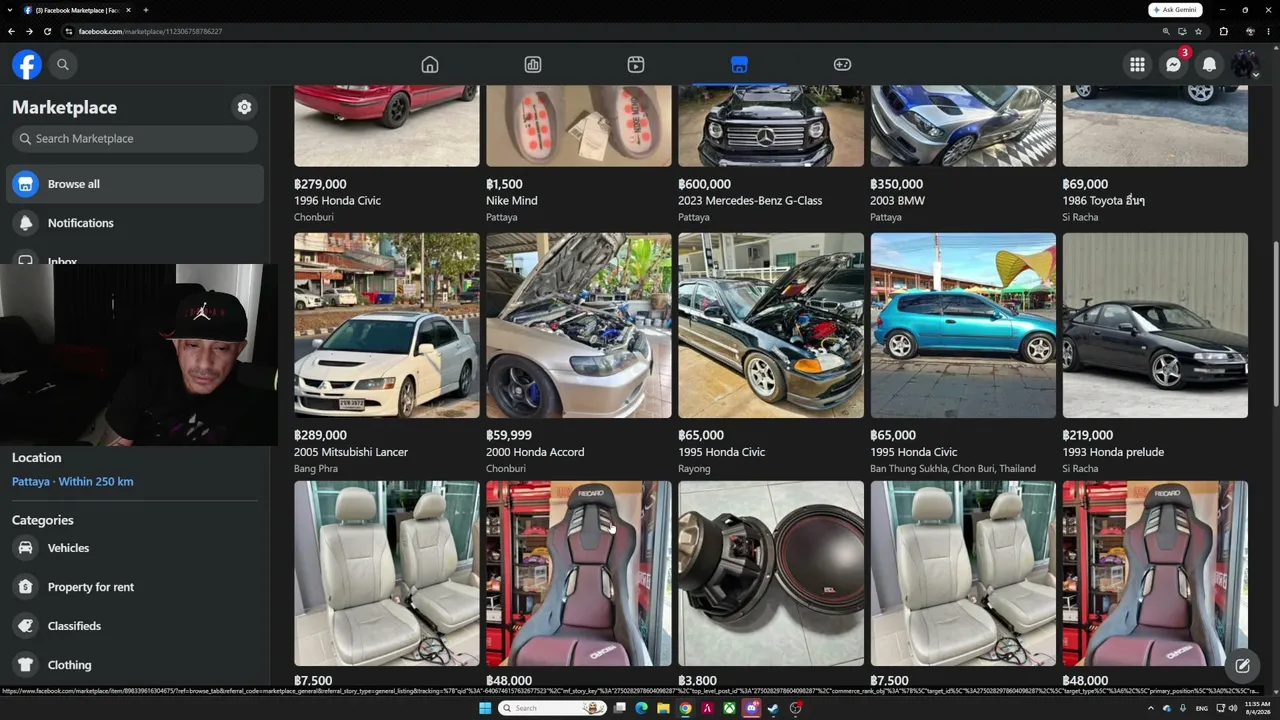This screenshot has width=1280, height=720.
Task: Open Marketplace Notifications in sidebar
Action: (135, 223)
